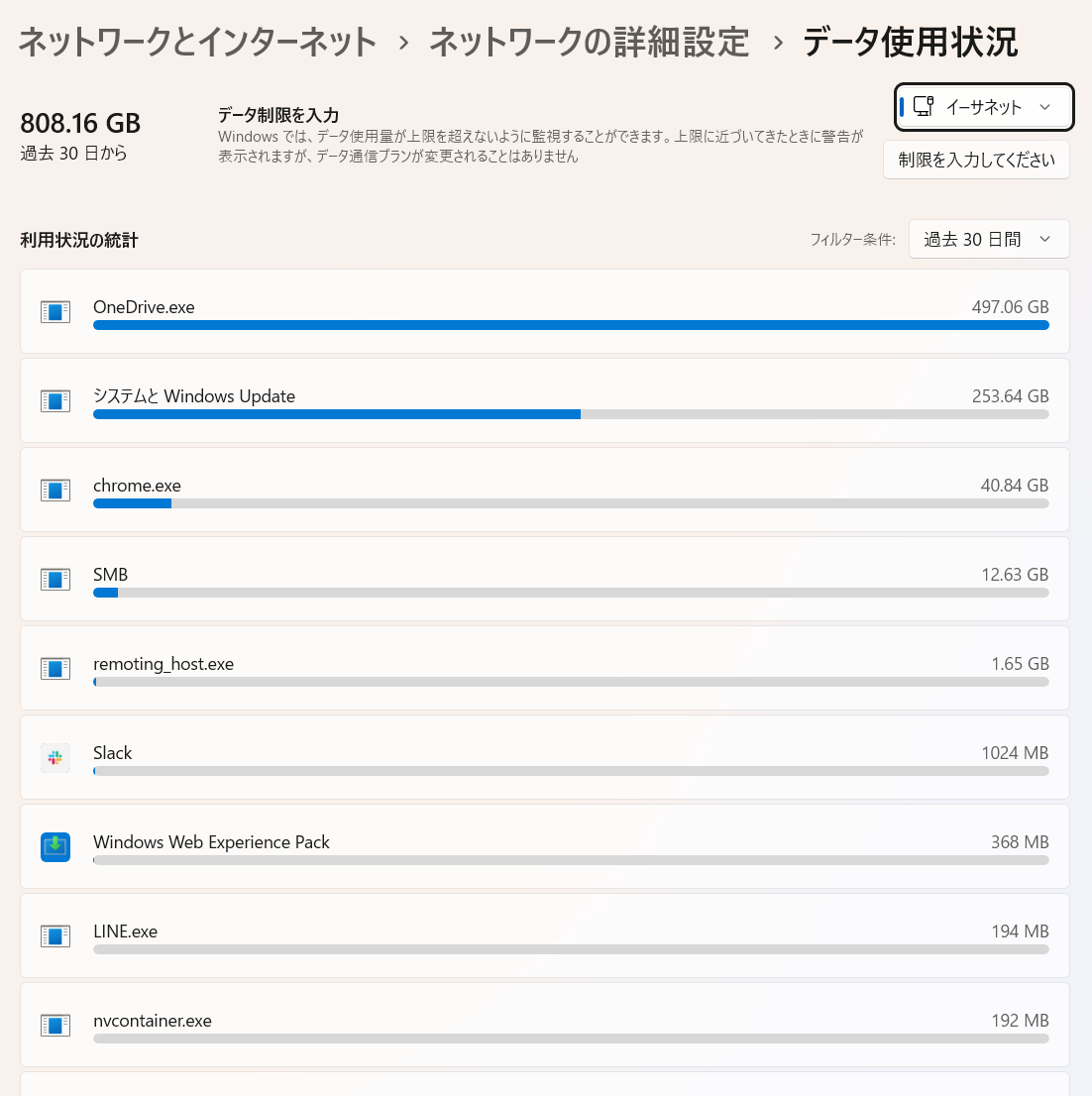Click the 制限を入力してください button
Image resolution: width=1092 pixels, height=1096 pixels.
[976, 159]
